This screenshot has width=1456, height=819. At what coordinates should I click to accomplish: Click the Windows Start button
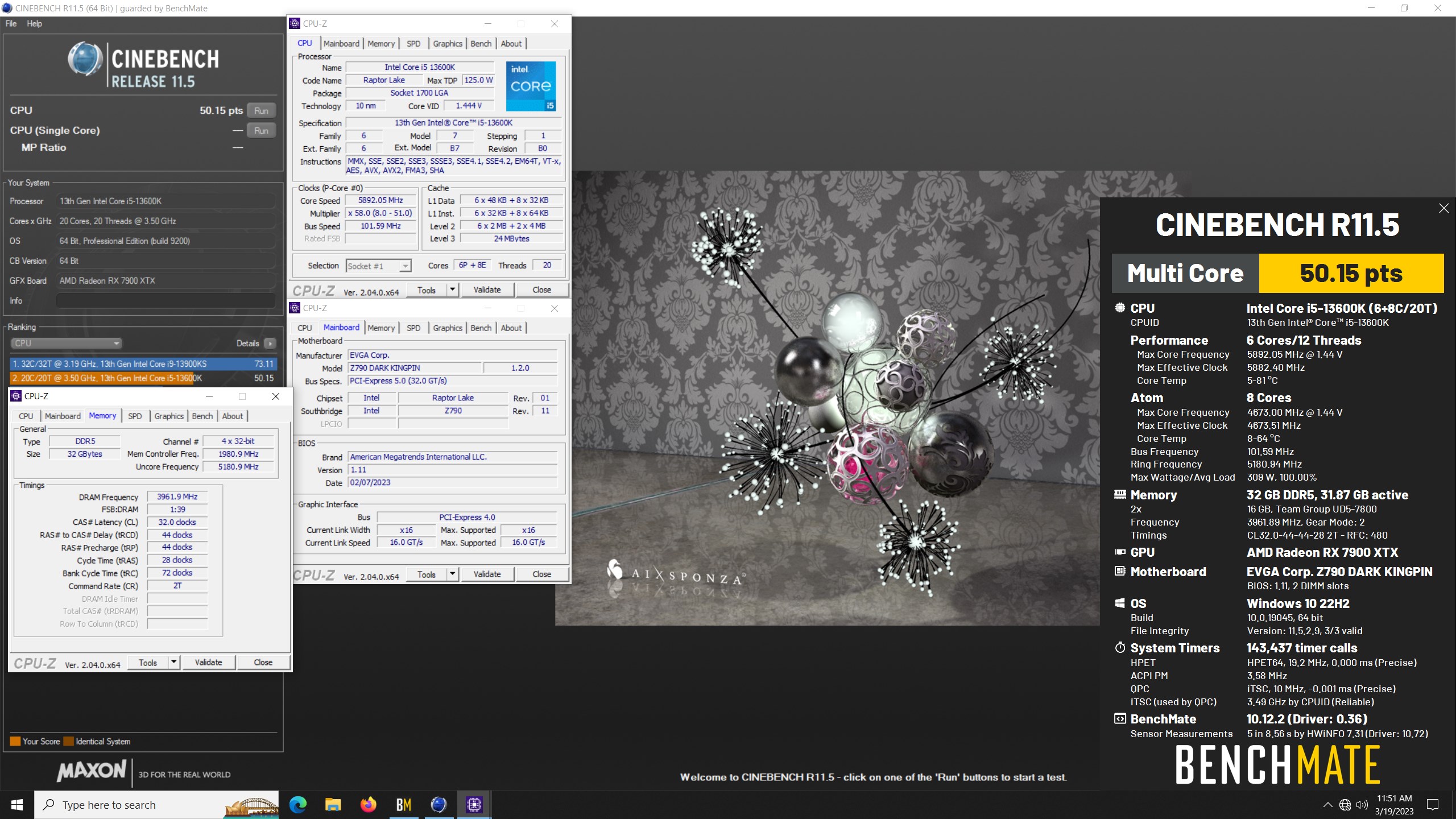tap(17, 805)
